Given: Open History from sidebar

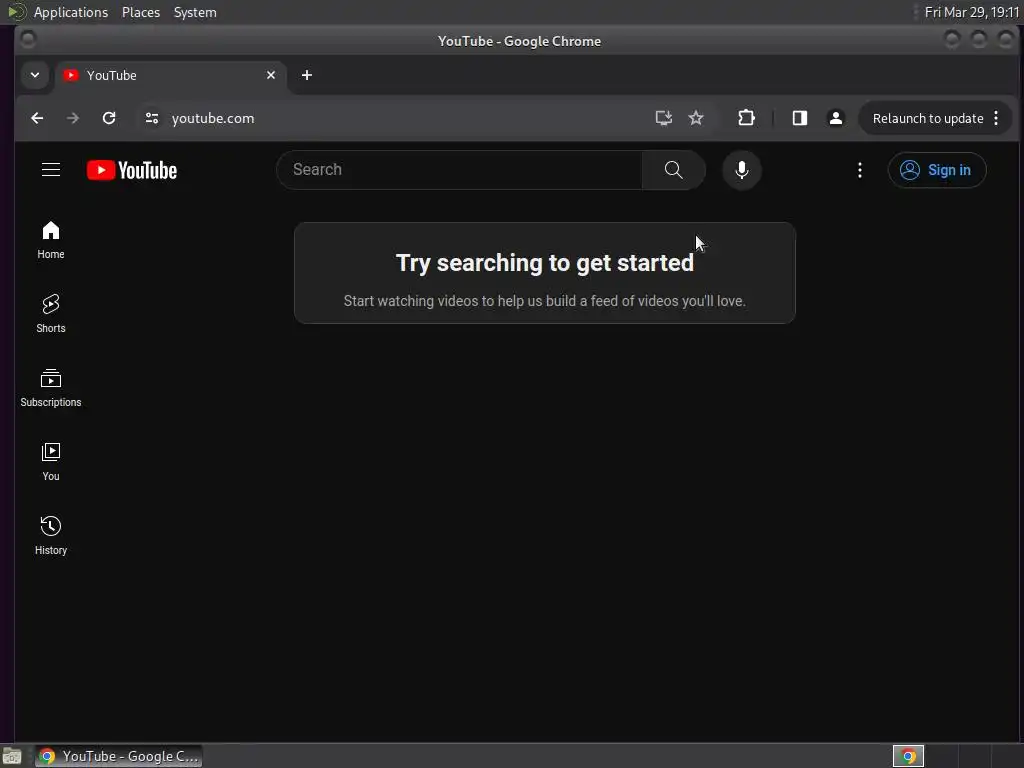Looking at the screenshot, I should click(x=51, y=536).
